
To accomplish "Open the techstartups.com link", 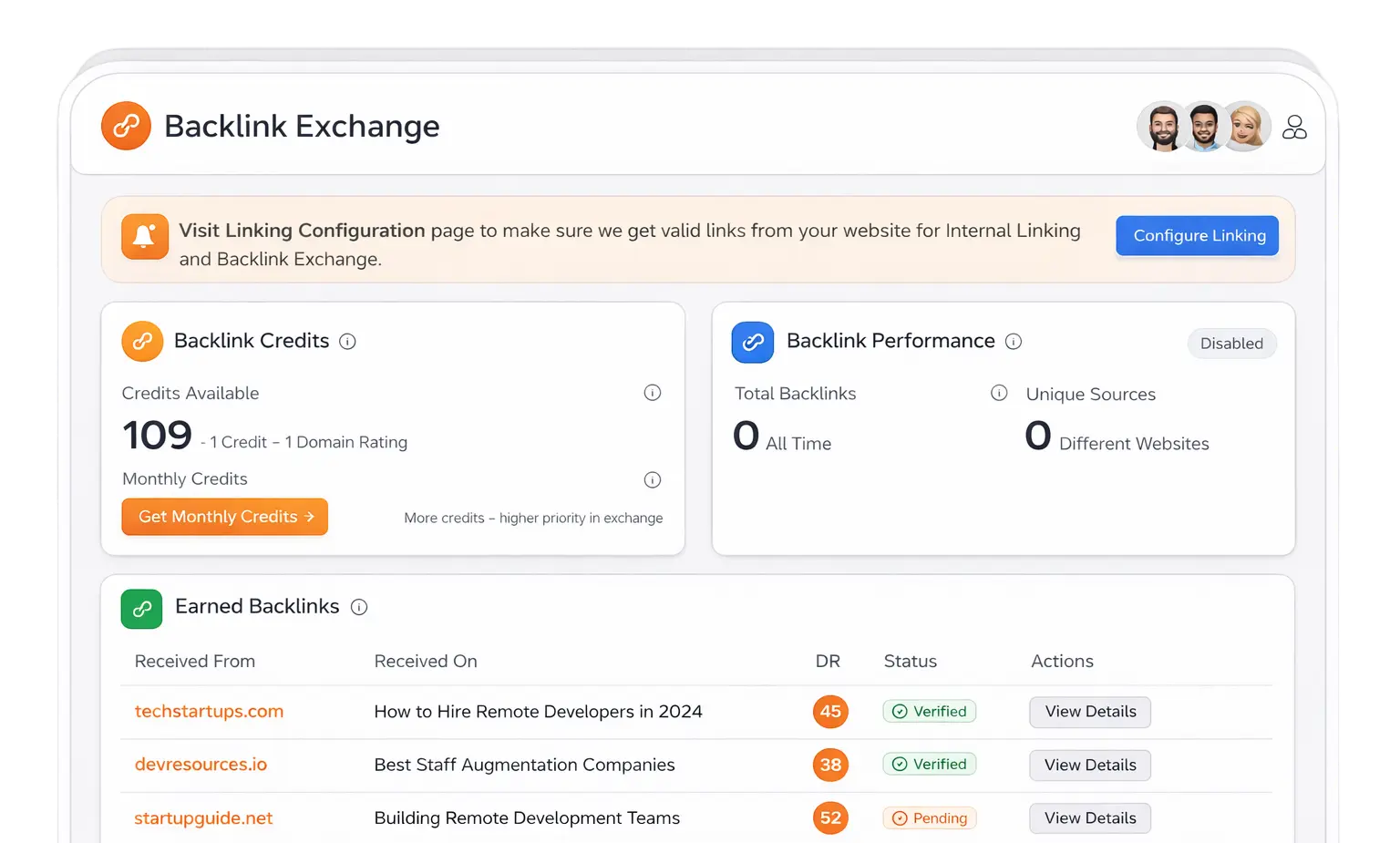I will coord(209,711).
